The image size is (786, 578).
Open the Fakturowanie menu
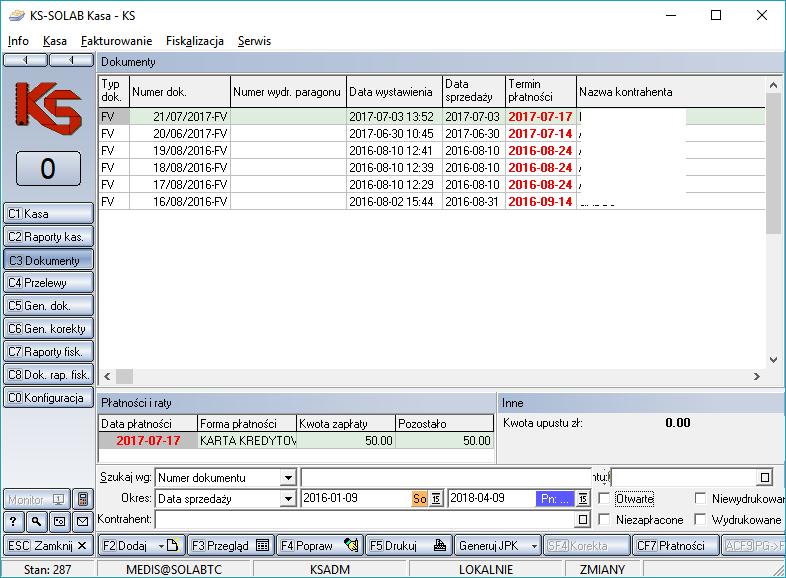click(116, 41)
